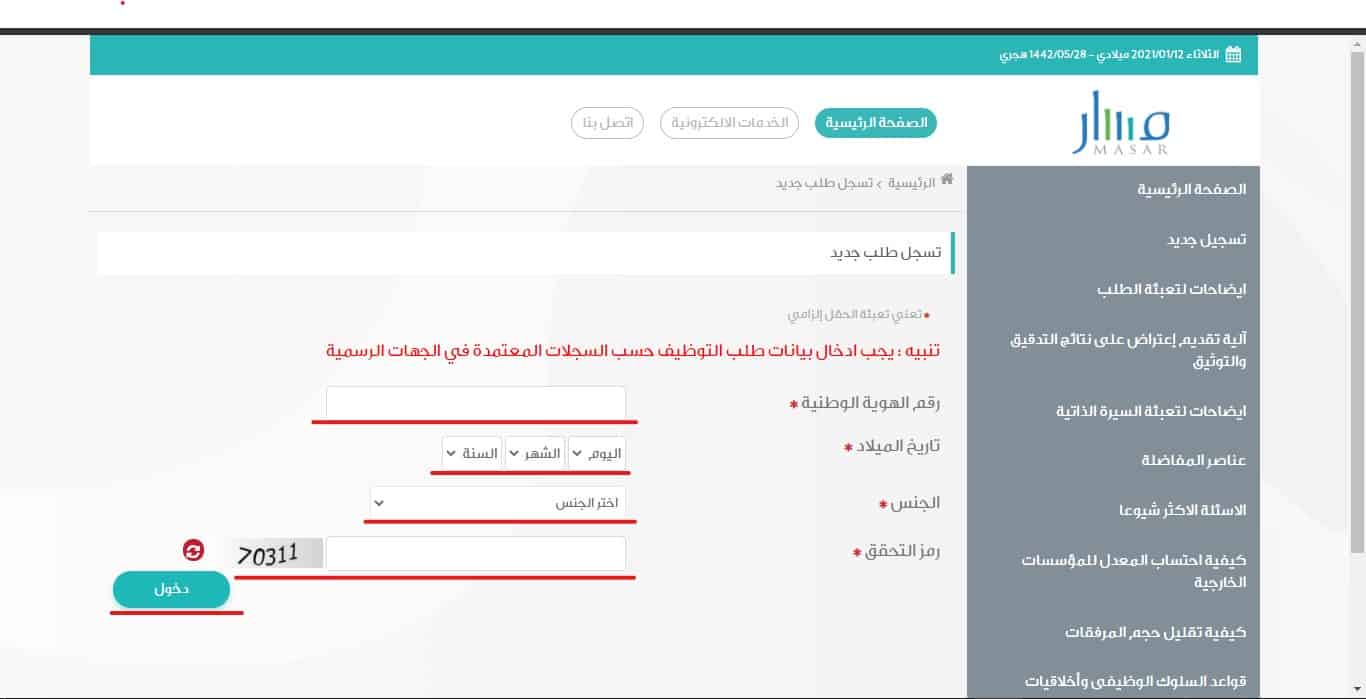Click the calendar icon in the date bar
This screenshot has height=699, width=1366.
(x=1234, y=54)
